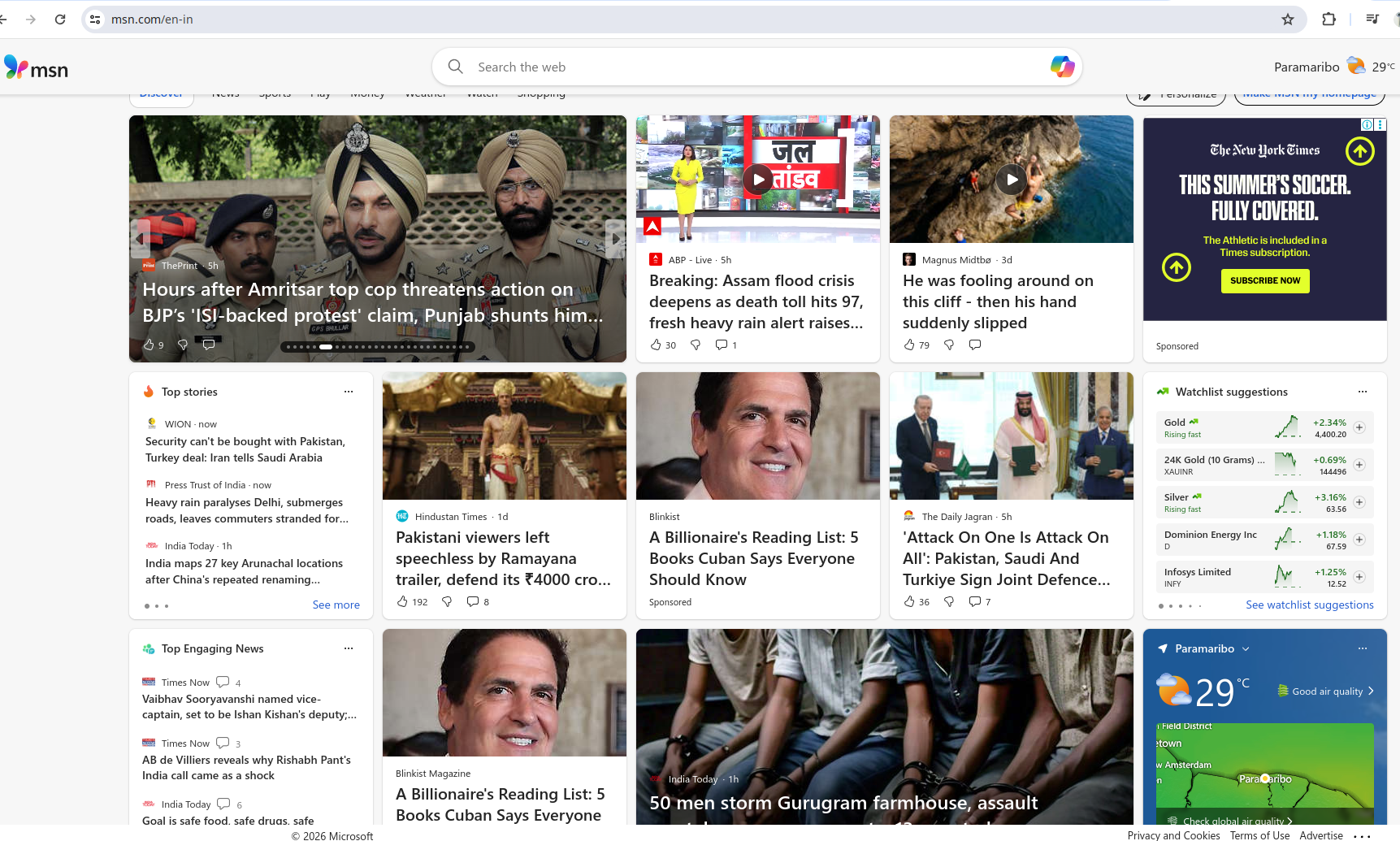Dislike the cliff slip video card

949,345
